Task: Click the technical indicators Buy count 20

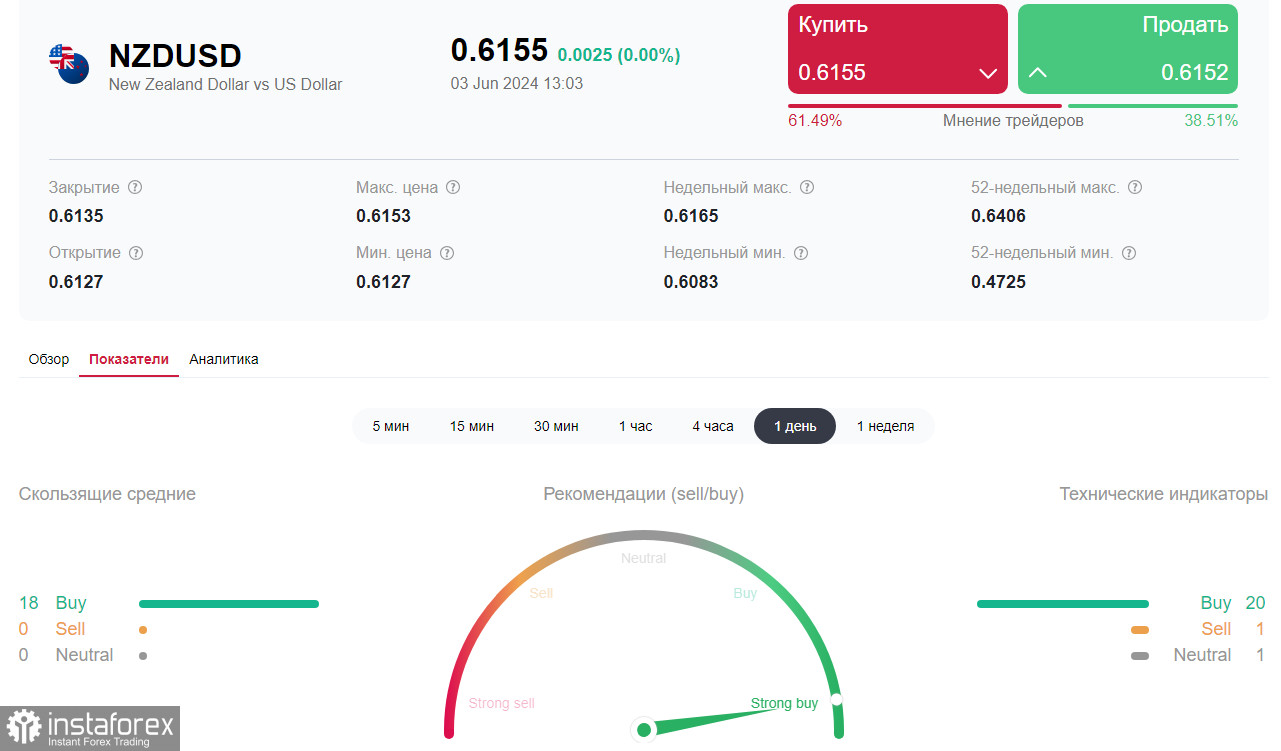Action: (x=1255, y=603)
